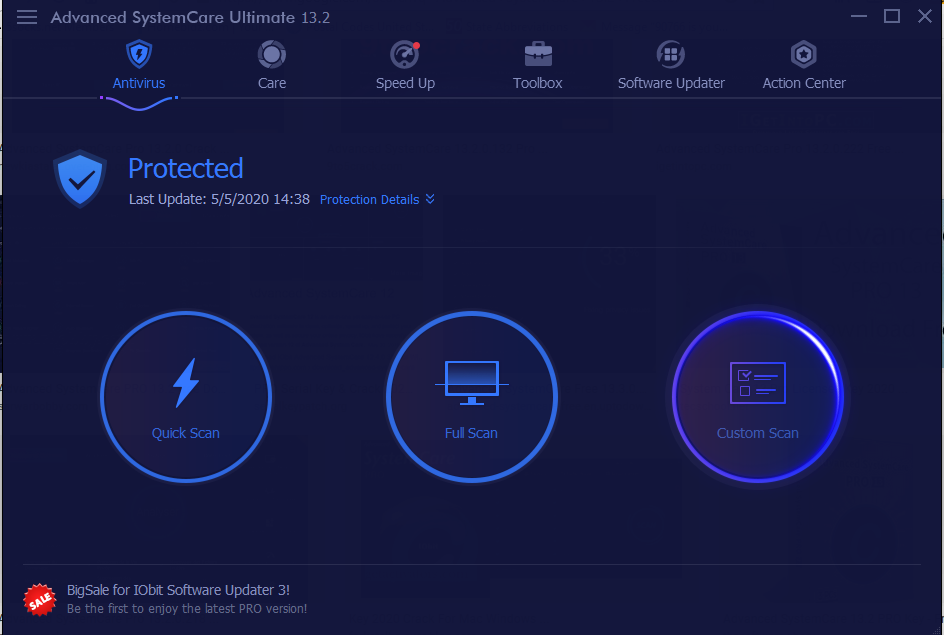Expand Protection Details

377,199
